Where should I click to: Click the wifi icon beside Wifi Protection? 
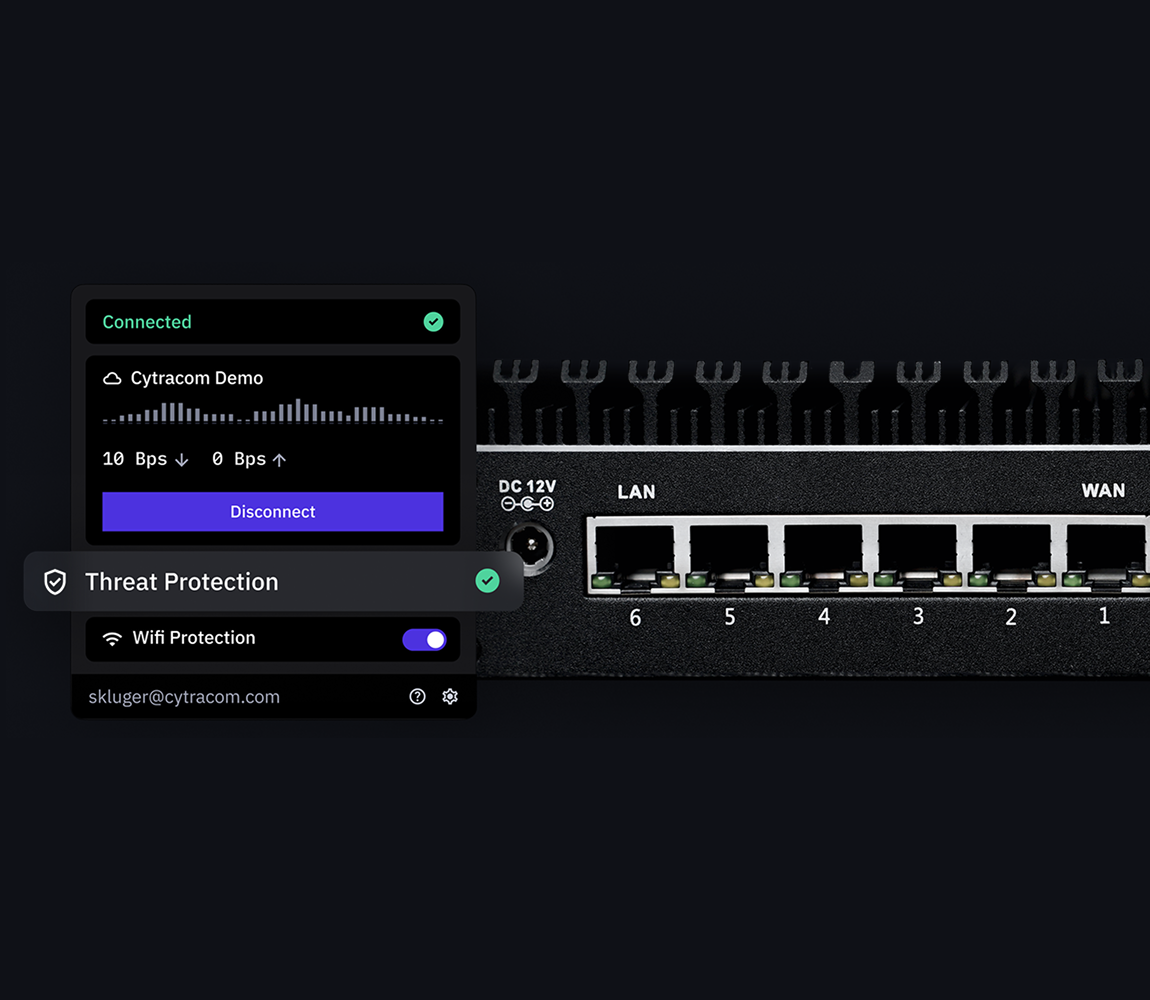click(x=112, y=638)
